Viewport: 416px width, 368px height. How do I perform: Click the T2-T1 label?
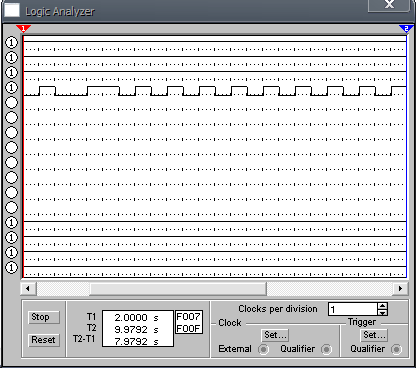point(84,339)
